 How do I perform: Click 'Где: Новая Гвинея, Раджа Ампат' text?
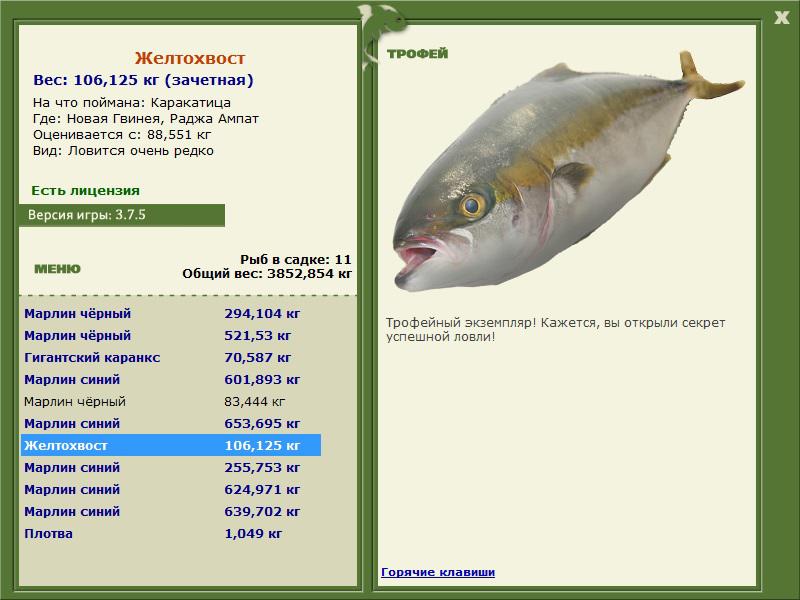coord(146,119)
